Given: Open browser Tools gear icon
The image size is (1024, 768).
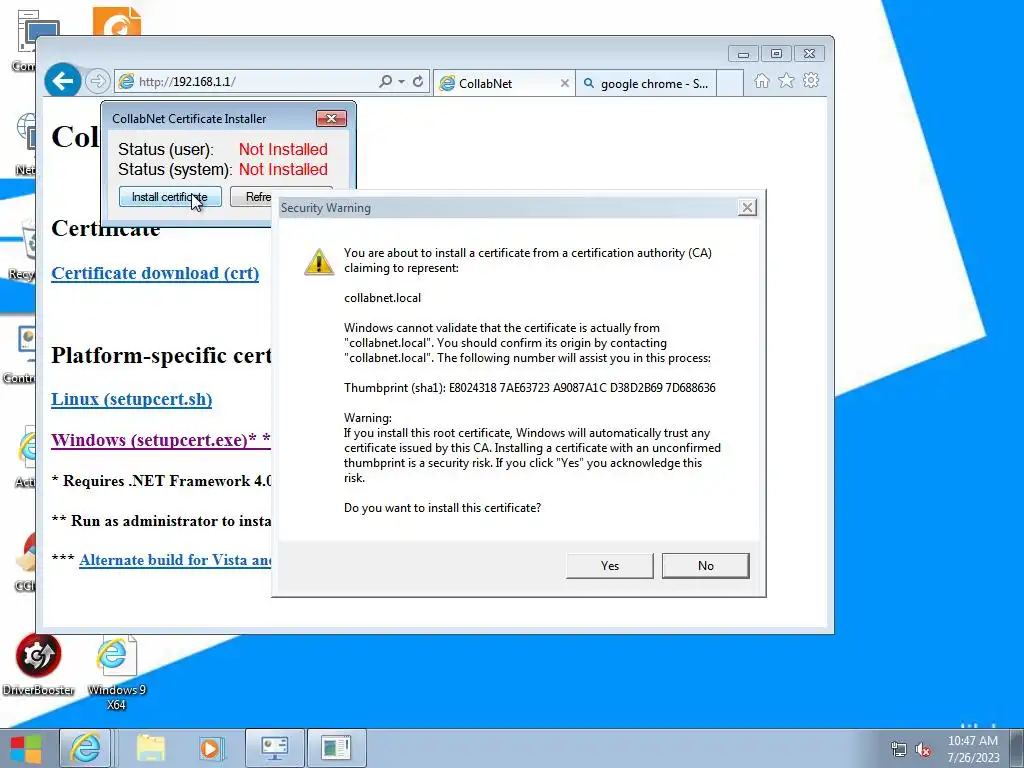Looking at the screenshot, I should (811, 80).
